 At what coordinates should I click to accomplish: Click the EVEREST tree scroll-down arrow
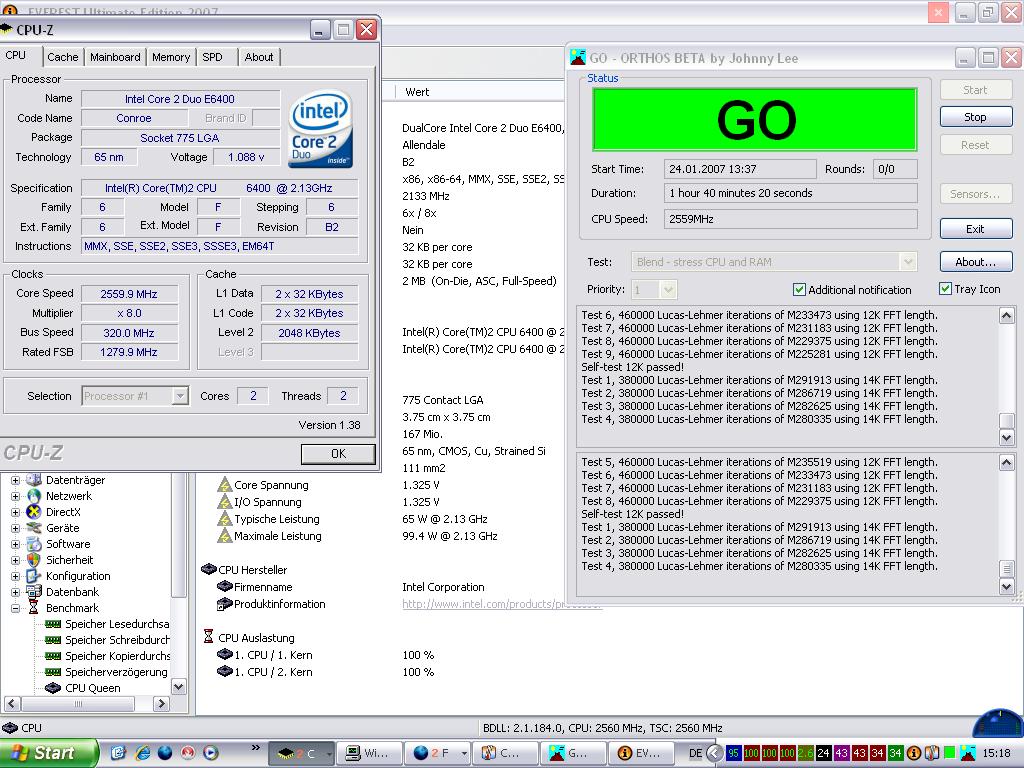pos(178,687)
